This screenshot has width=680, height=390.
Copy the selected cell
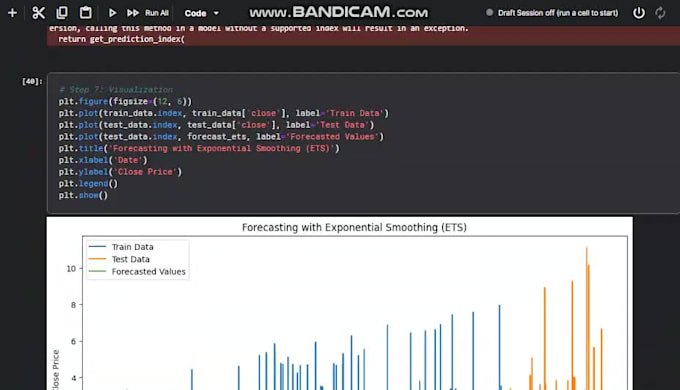pos(62,13)
